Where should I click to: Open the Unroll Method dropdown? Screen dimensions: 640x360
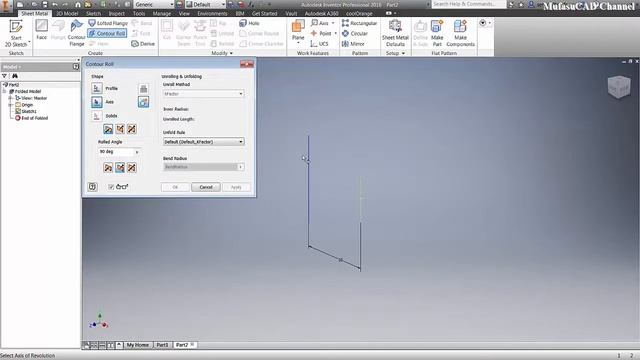tap(204, 94)
